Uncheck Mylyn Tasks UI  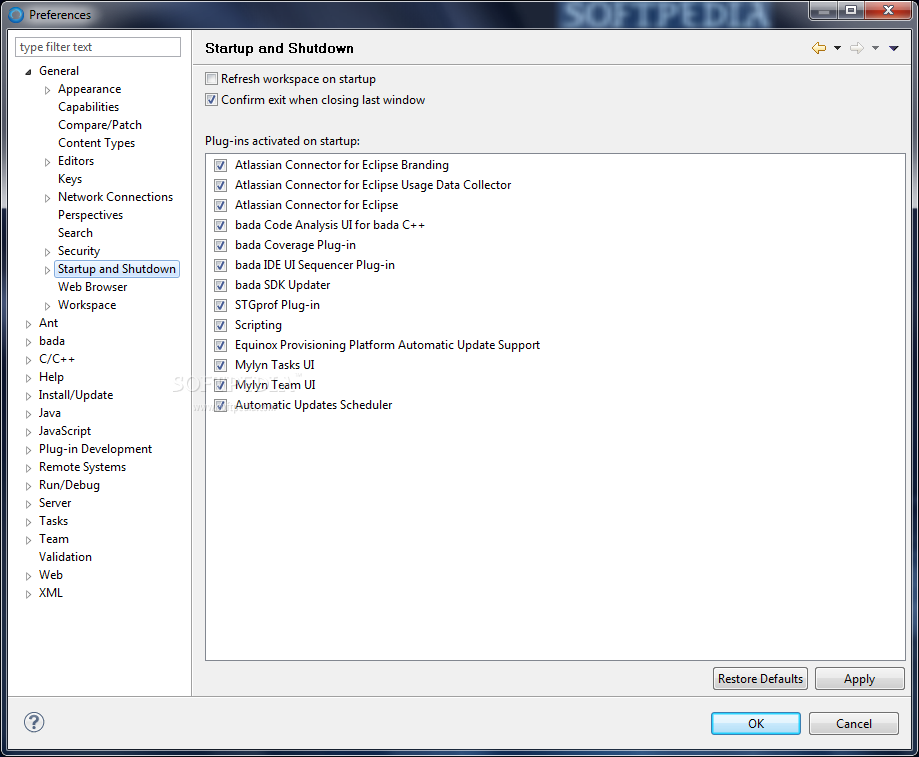coord(220,365)
